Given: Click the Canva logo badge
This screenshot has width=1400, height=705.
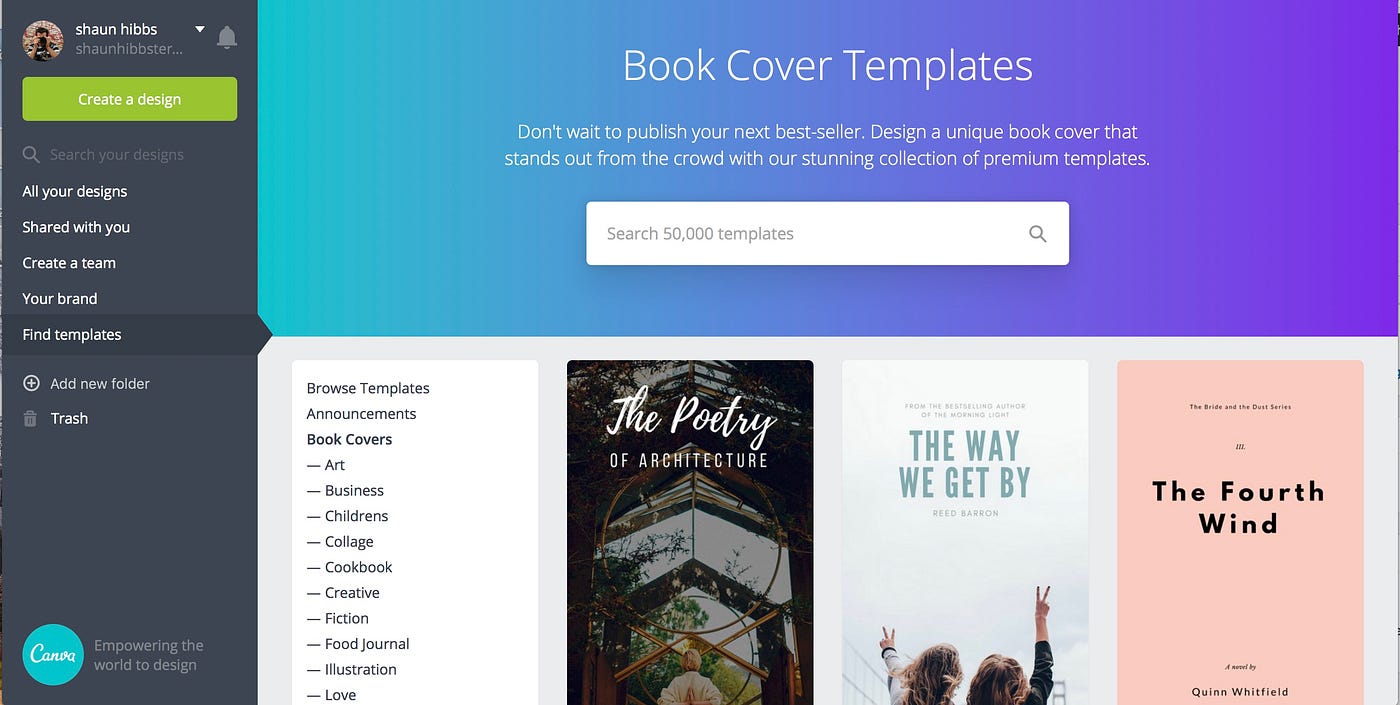Looking at the screenshot, I should pos(53,655).
